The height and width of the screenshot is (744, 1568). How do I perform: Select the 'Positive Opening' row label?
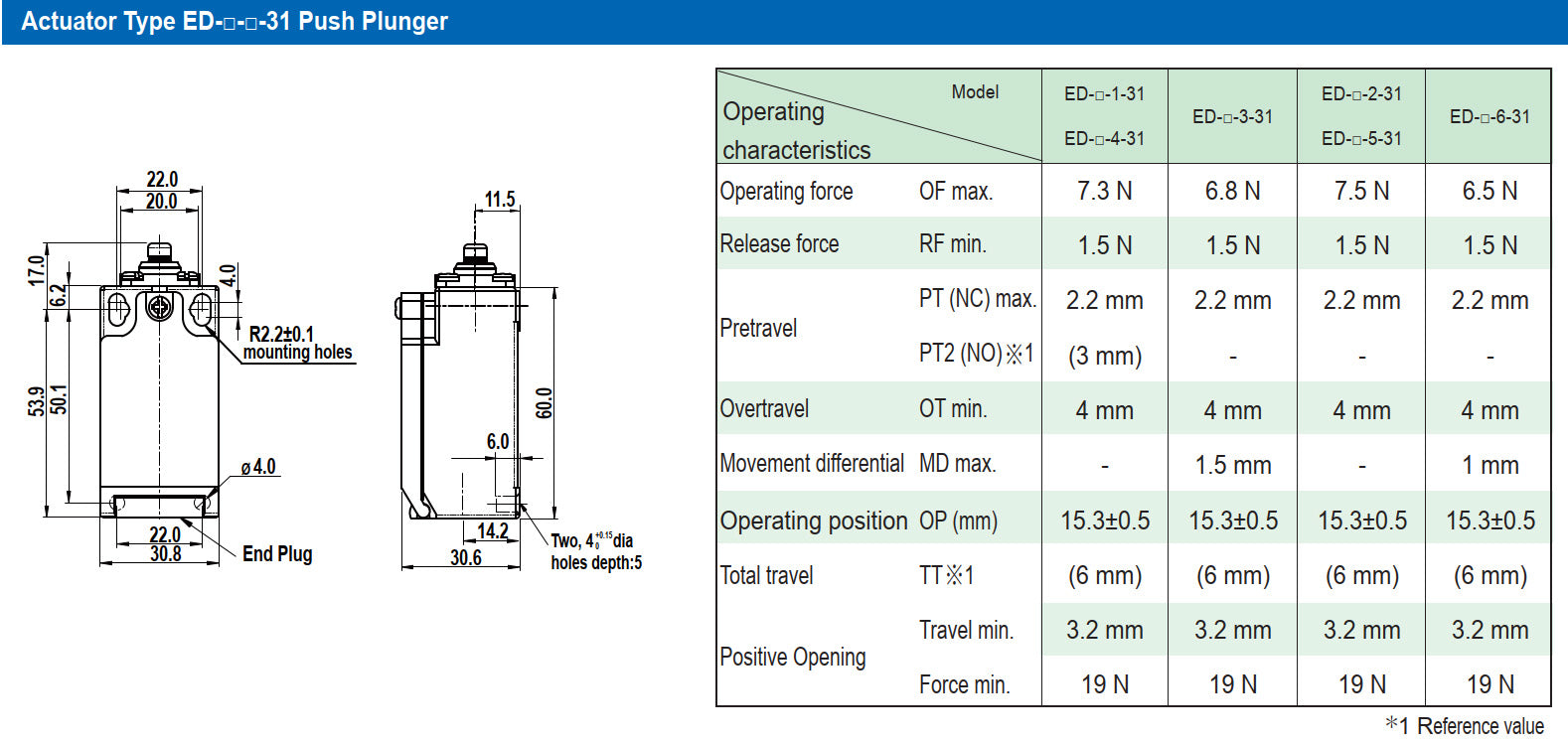click(792, 657)
